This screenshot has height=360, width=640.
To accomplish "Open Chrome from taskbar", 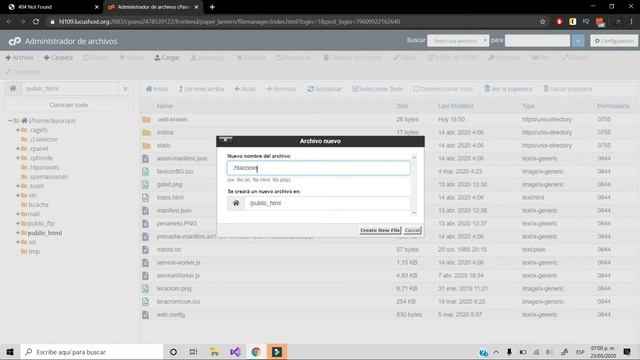I will coord(256,352).
